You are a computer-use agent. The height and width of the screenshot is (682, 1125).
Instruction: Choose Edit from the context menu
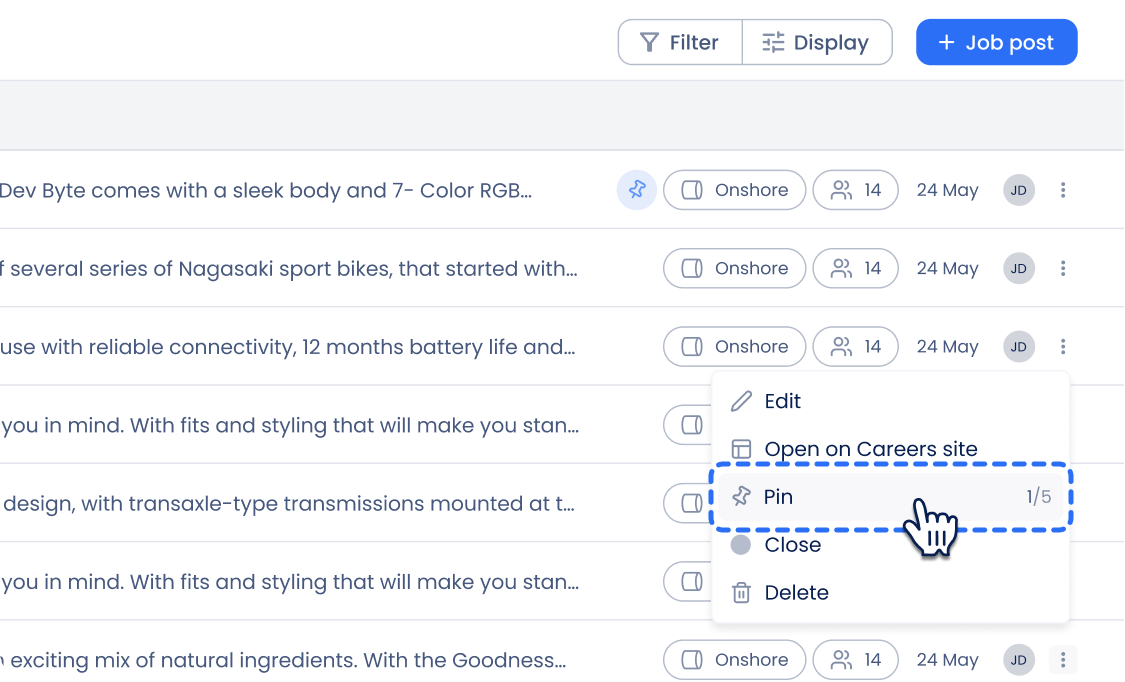pos(890,401)
